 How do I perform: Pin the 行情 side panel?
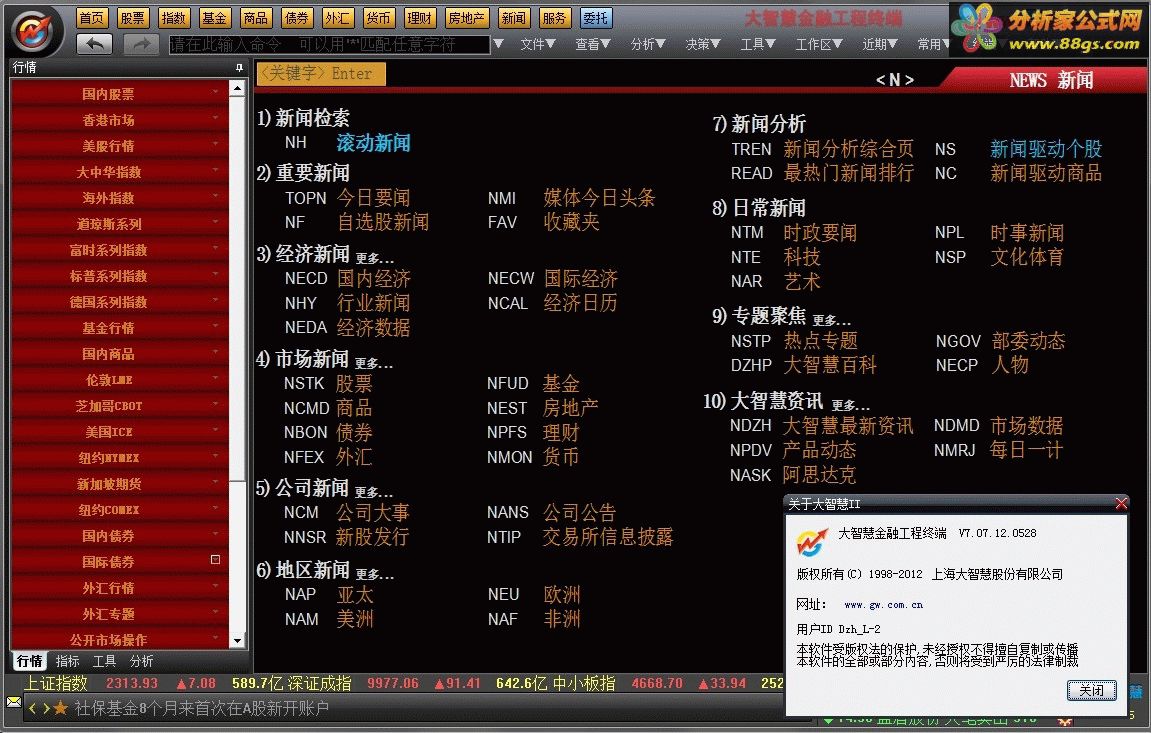point(239,68)
